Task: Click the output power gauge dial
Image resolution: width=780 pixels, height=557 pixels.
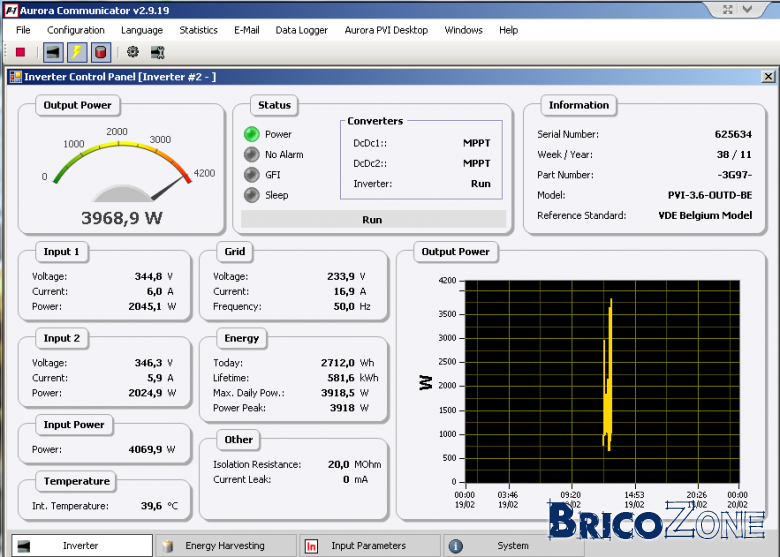Action: 122,172
